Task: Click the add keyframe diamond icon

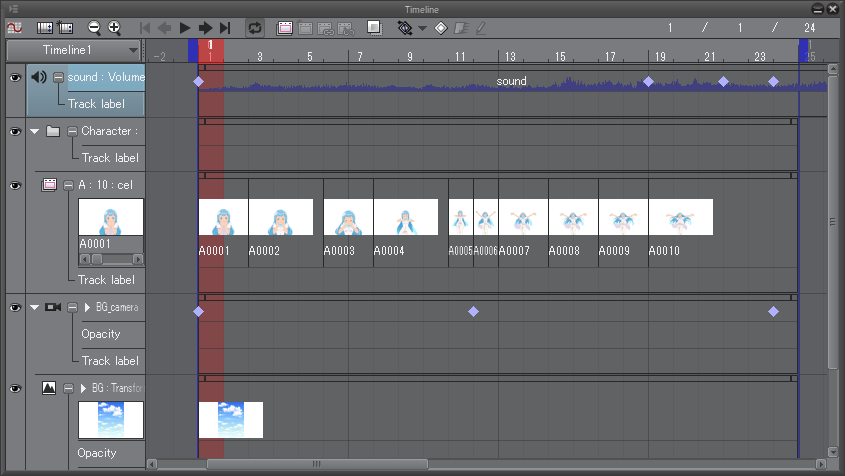Action: (x=440, y=28)
